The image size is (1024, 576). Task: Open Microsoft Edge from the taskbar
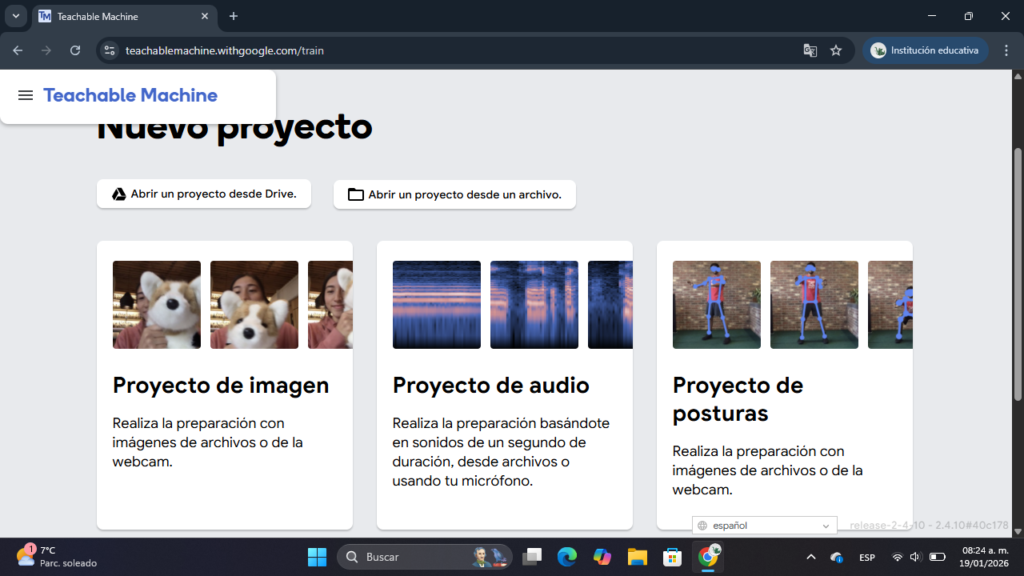566,556
